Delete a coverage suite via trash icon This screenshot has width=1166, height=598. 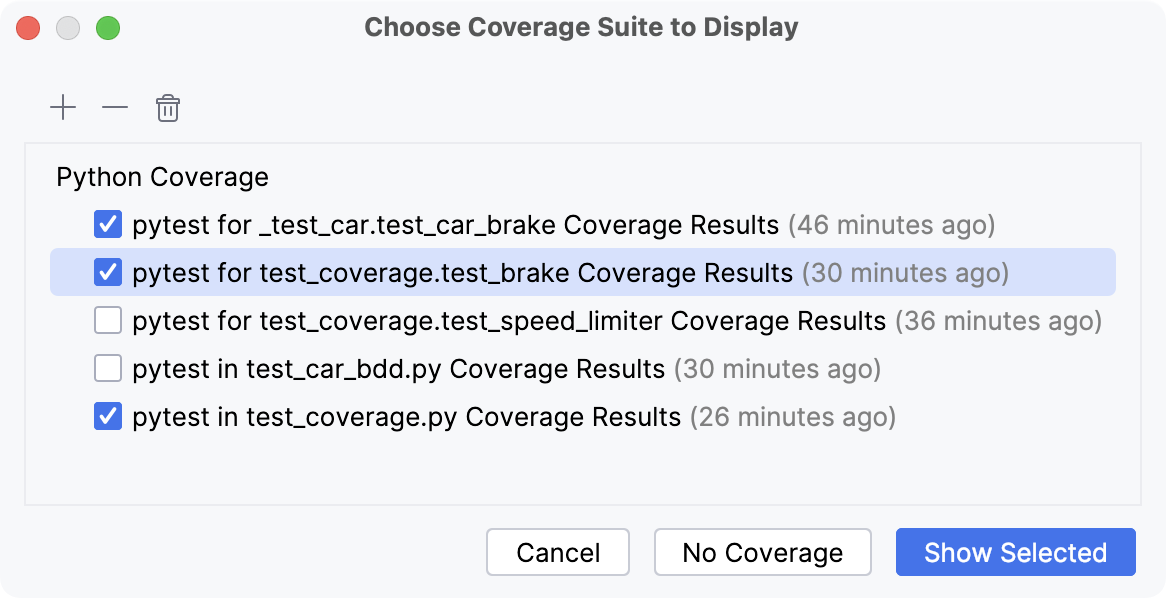pos(167,107)
